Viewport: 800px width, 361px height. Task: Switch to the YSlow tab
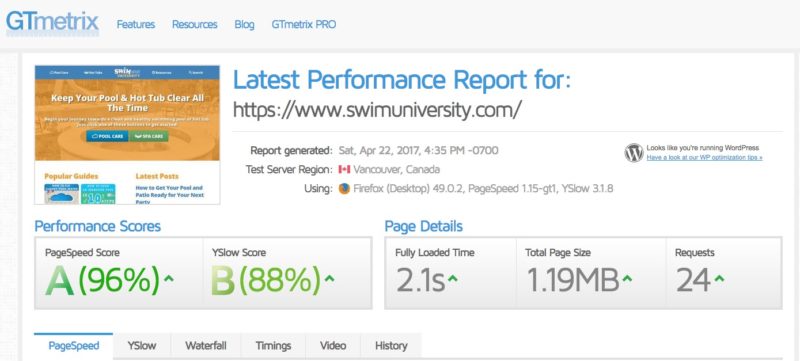142,346
